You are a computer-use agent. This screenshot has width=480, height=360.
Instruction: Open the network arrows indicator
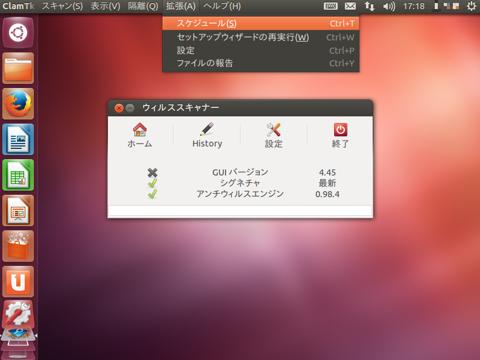369,6
